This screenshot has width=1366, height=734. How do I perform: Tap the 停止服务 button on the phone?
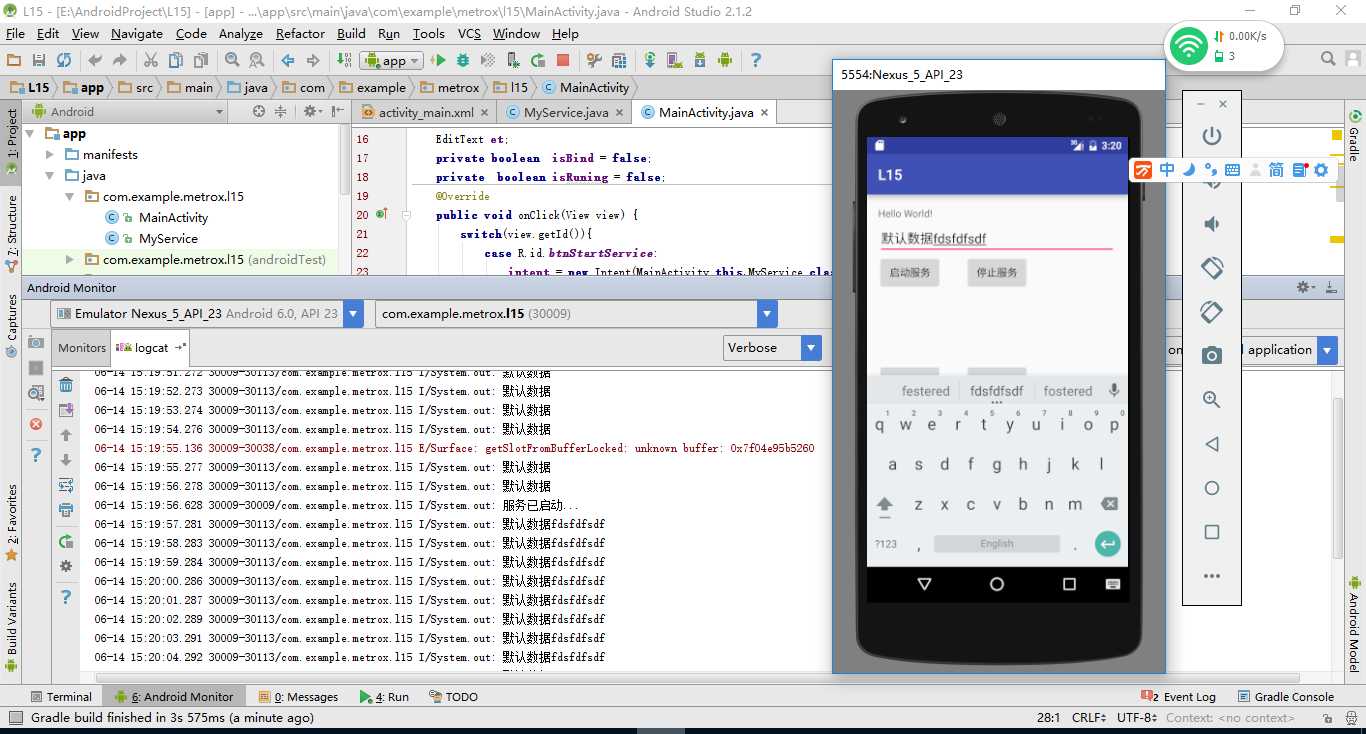click(996, 272)
